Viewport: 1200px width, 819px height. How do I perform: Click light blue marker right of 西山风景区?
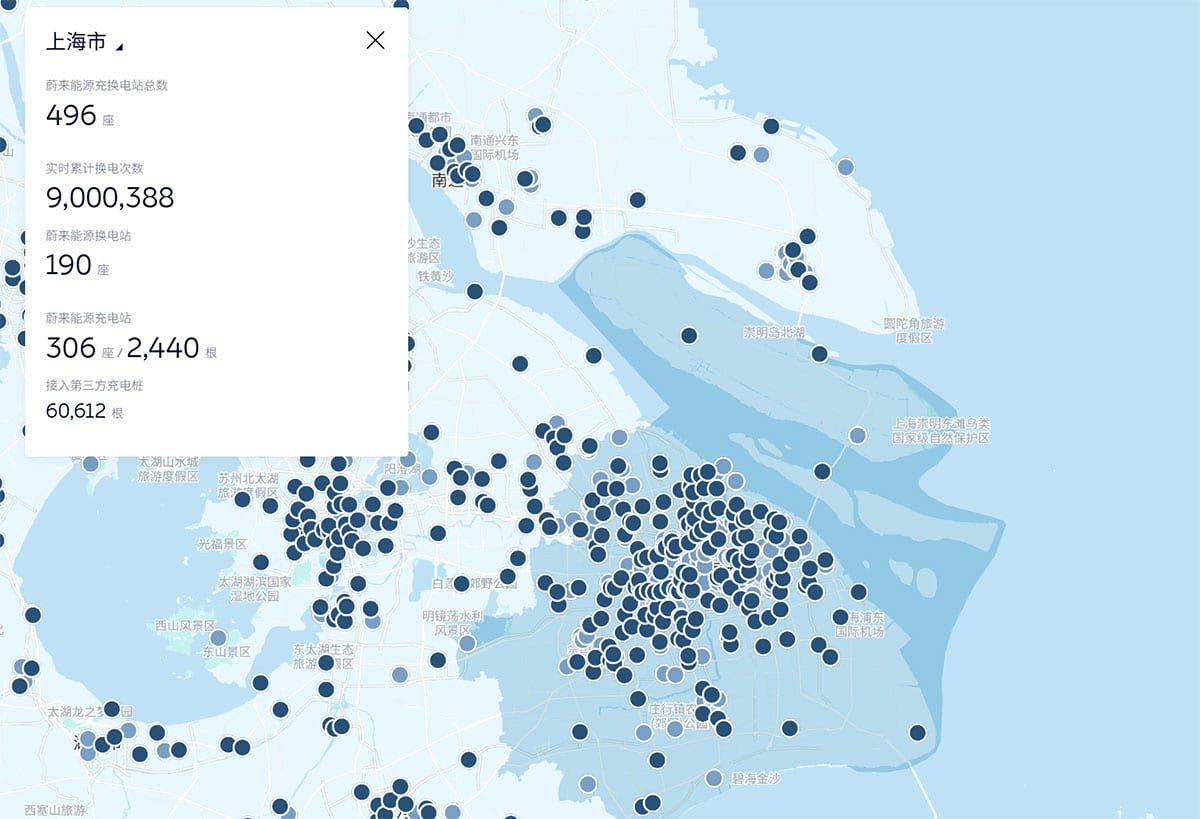[218, 637]
